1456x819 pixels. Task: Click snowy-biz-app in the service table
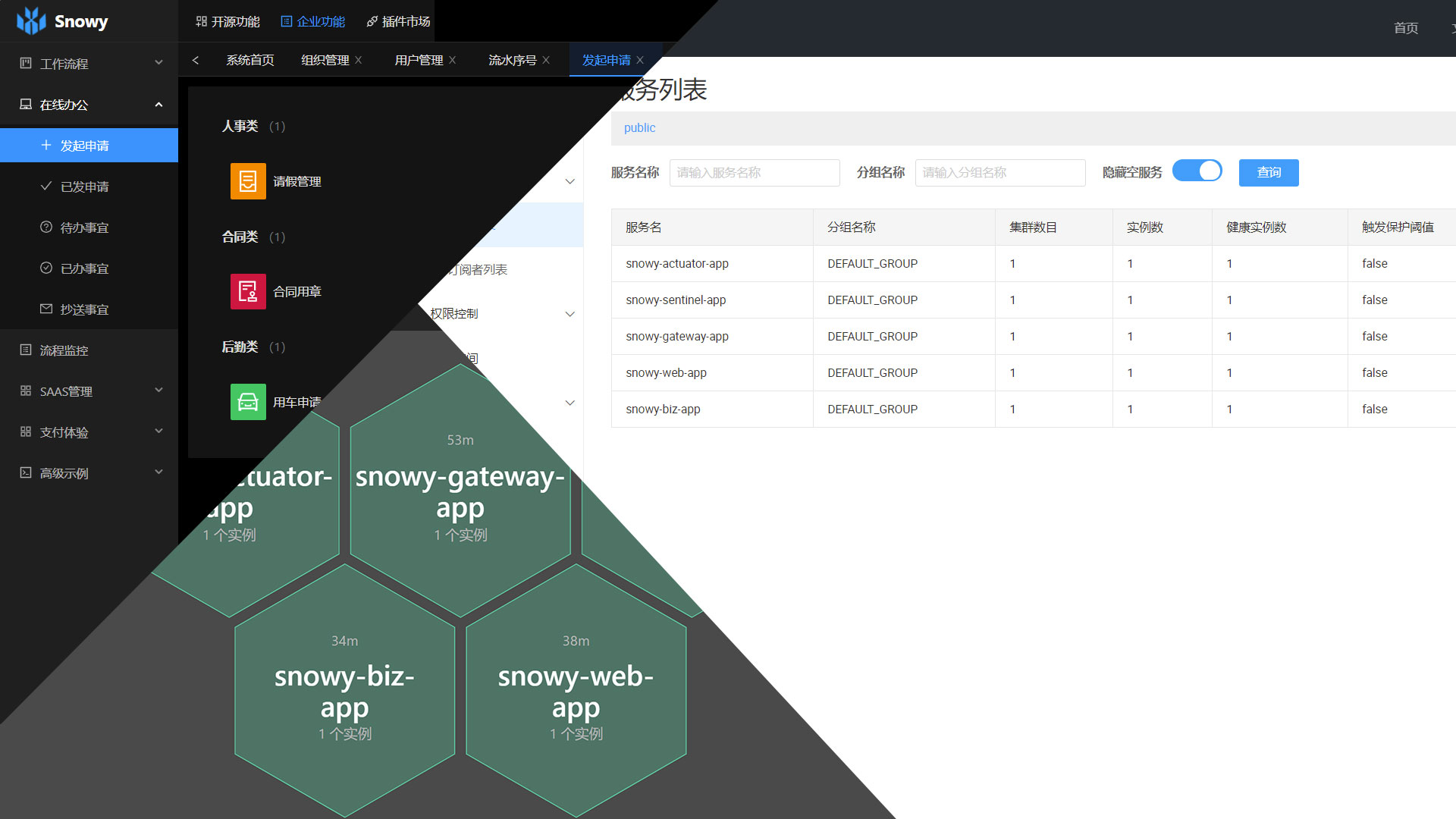(x=663, y=409)
